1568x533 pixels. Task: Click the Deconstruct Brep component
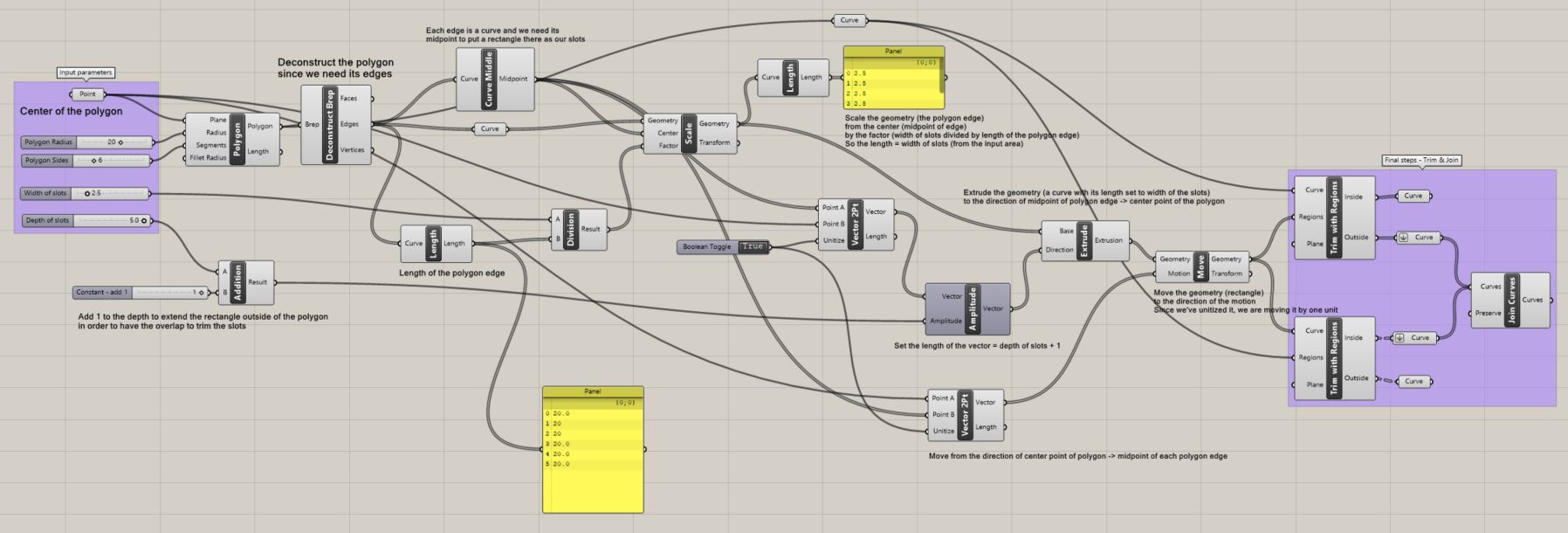coord(330,124)
